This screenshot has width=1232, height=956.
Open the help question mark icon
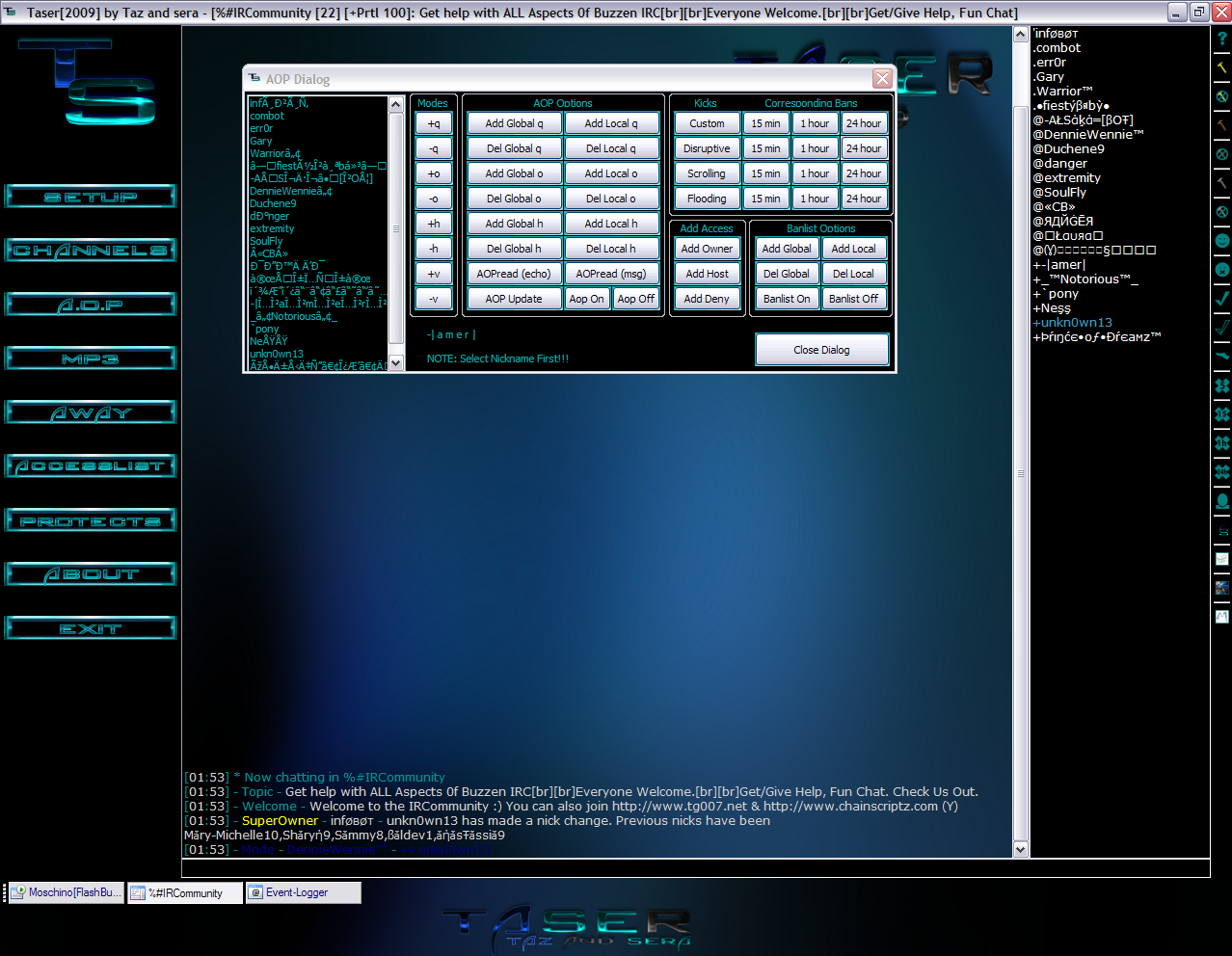click(1221, 39)
